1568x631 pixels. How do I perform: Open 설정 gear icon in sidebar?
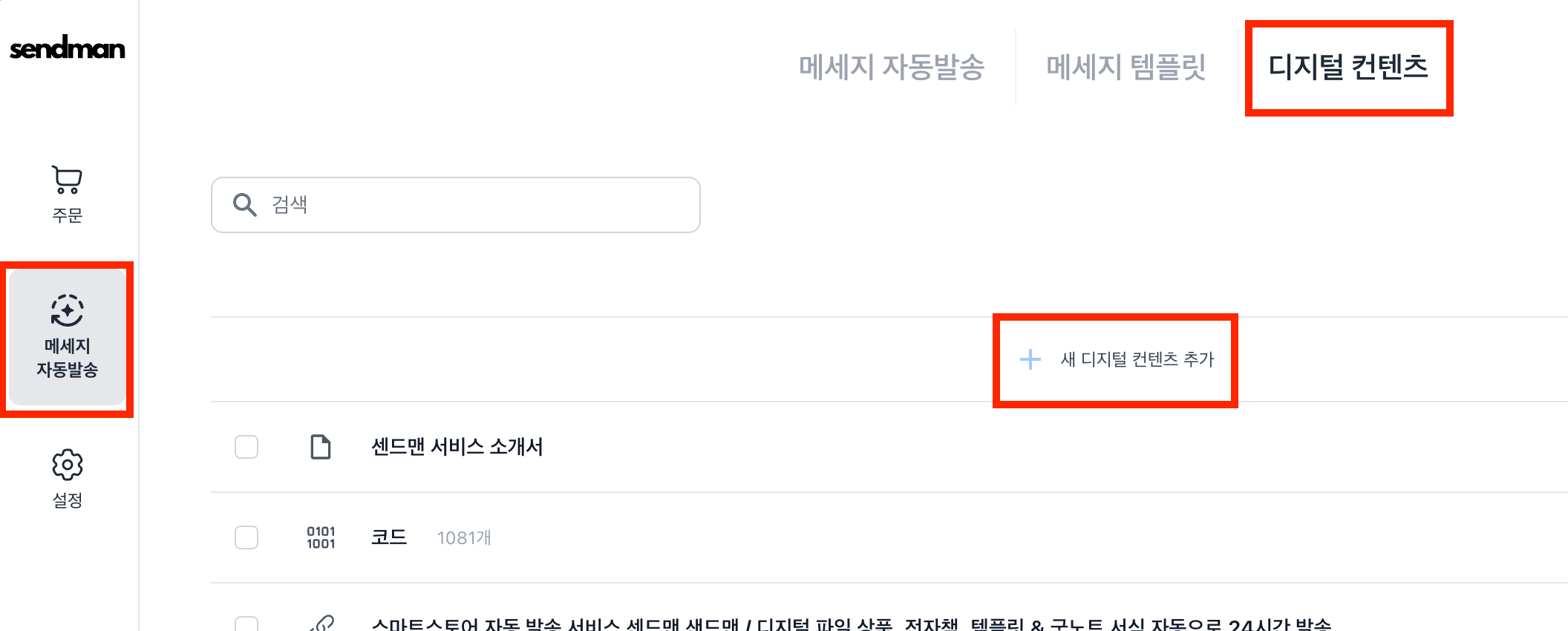point(67,465)
